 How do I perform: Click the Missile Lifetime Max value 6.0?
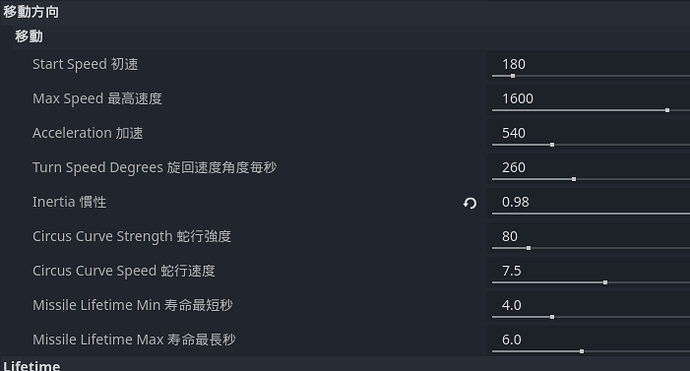[588, 341]
